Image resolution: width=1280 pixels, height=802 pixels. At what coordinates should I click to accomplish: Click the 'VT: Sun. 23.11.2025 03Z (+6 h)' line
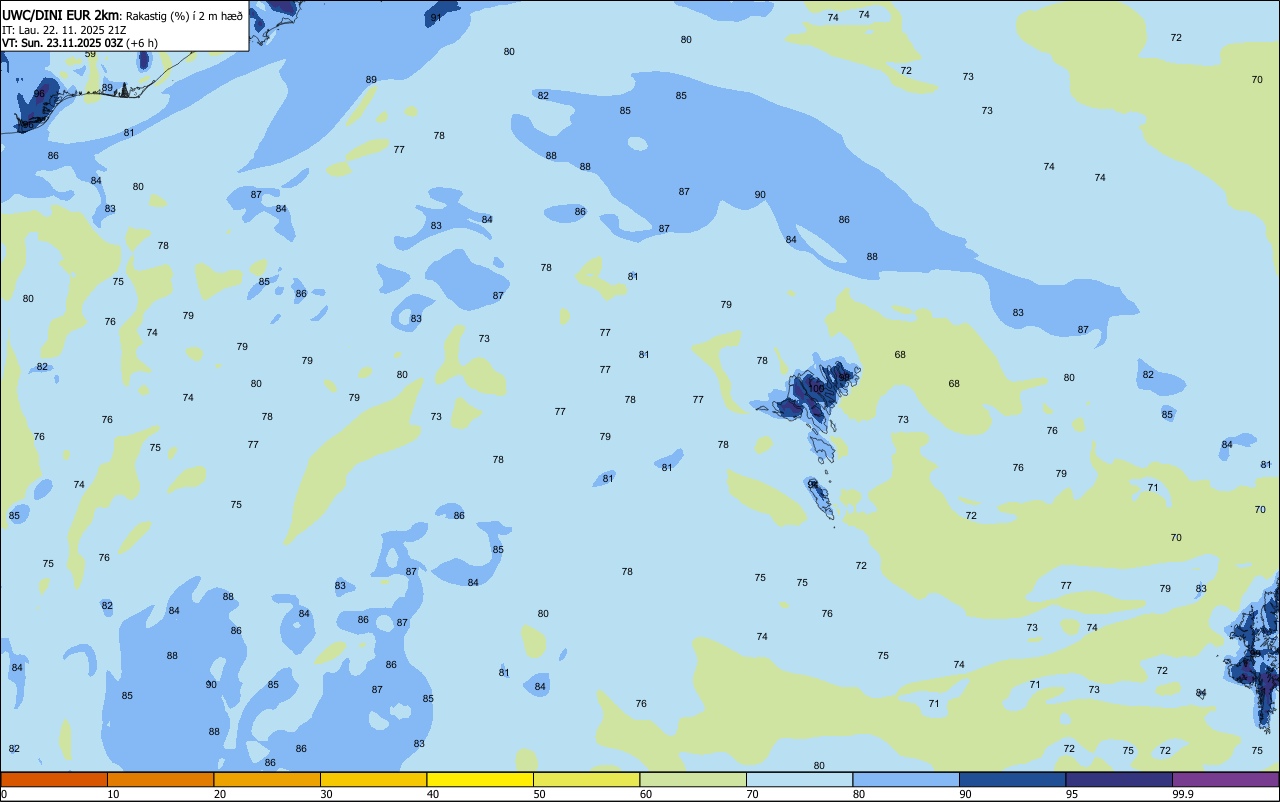[x=80, y=43]
